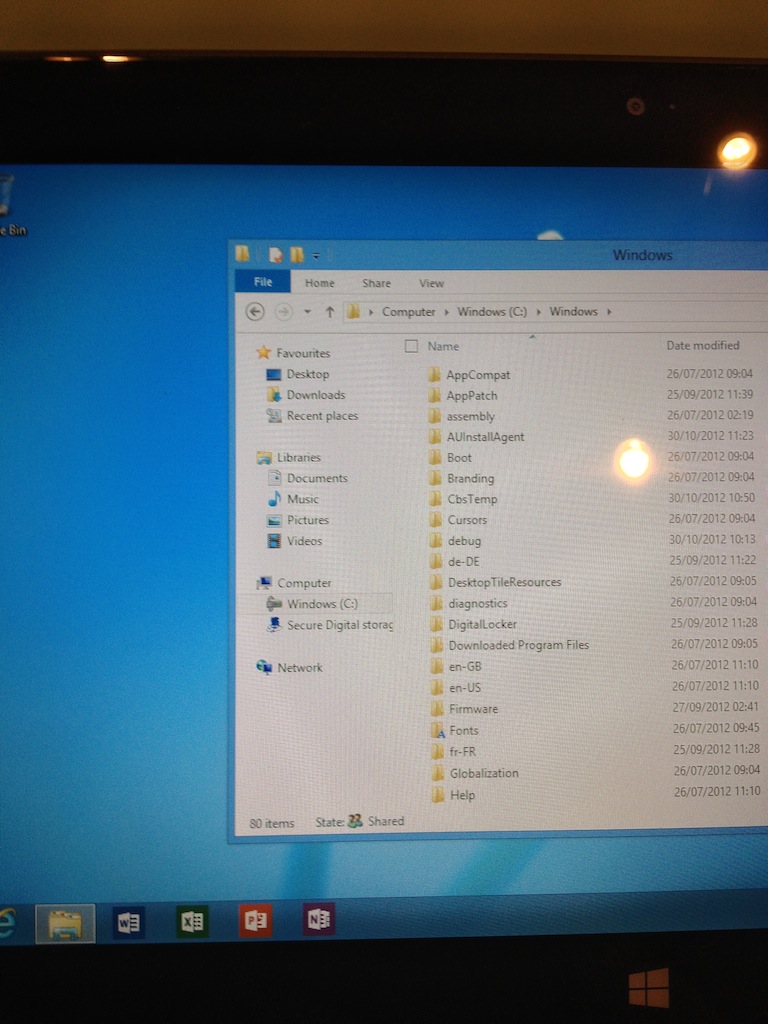Switch to the View ribbon tab
This screenshot has width=768, height=1024.
(x=431, y=283)
